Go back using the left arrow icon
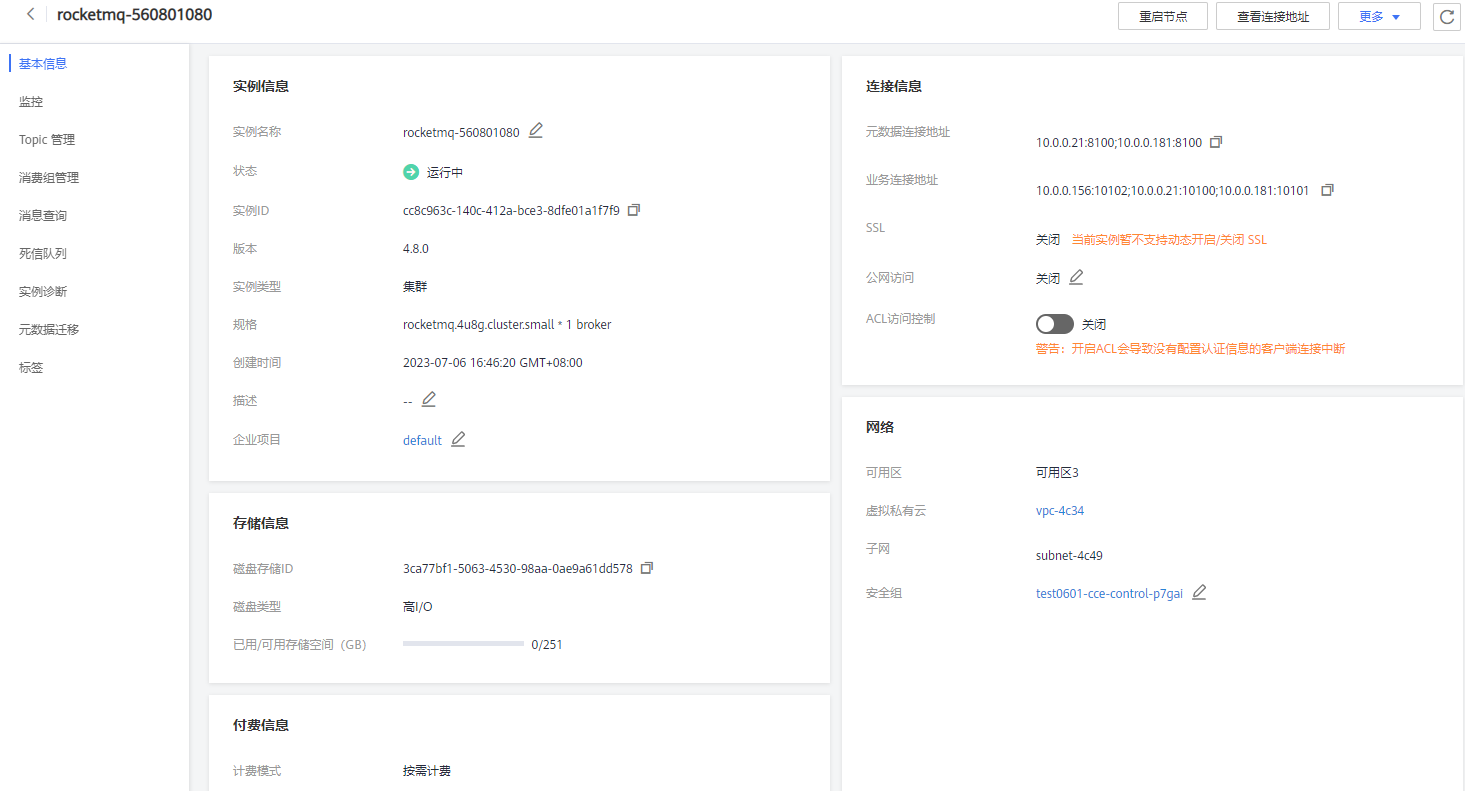The width and height of the screenshot is (1465, 791). click(31, 15)
